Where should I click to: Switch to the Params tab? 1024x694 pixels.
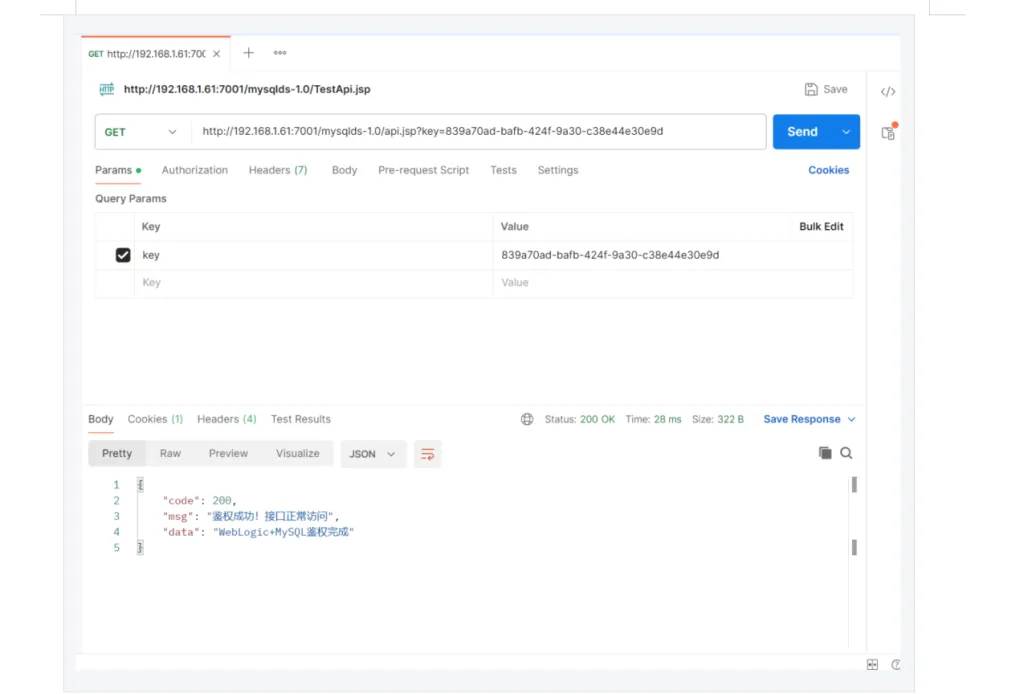point(118,170)
